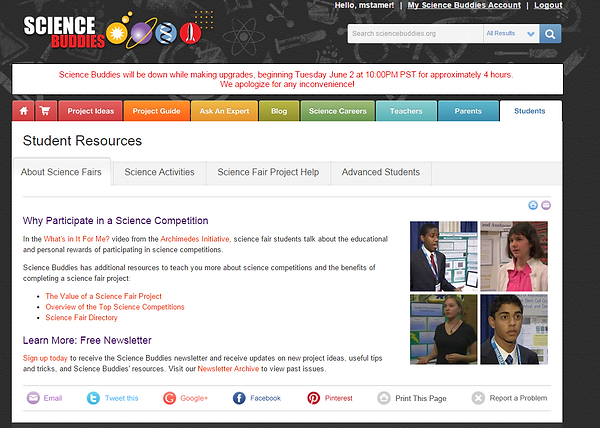The image size is (600, 428).
Task: Click the purple Email share icon
Action: [33, 398]
